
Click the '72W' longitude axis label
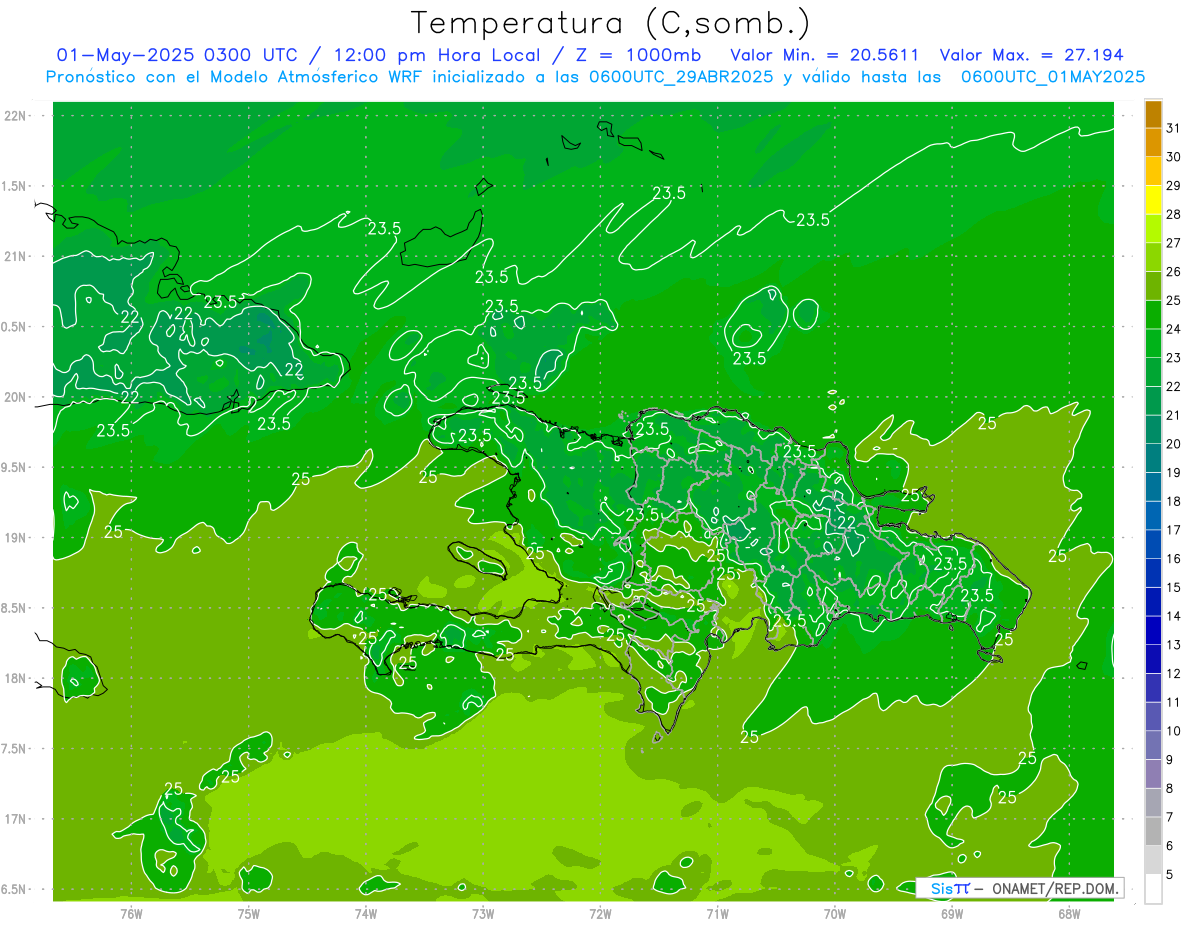[x=600, y=914]
